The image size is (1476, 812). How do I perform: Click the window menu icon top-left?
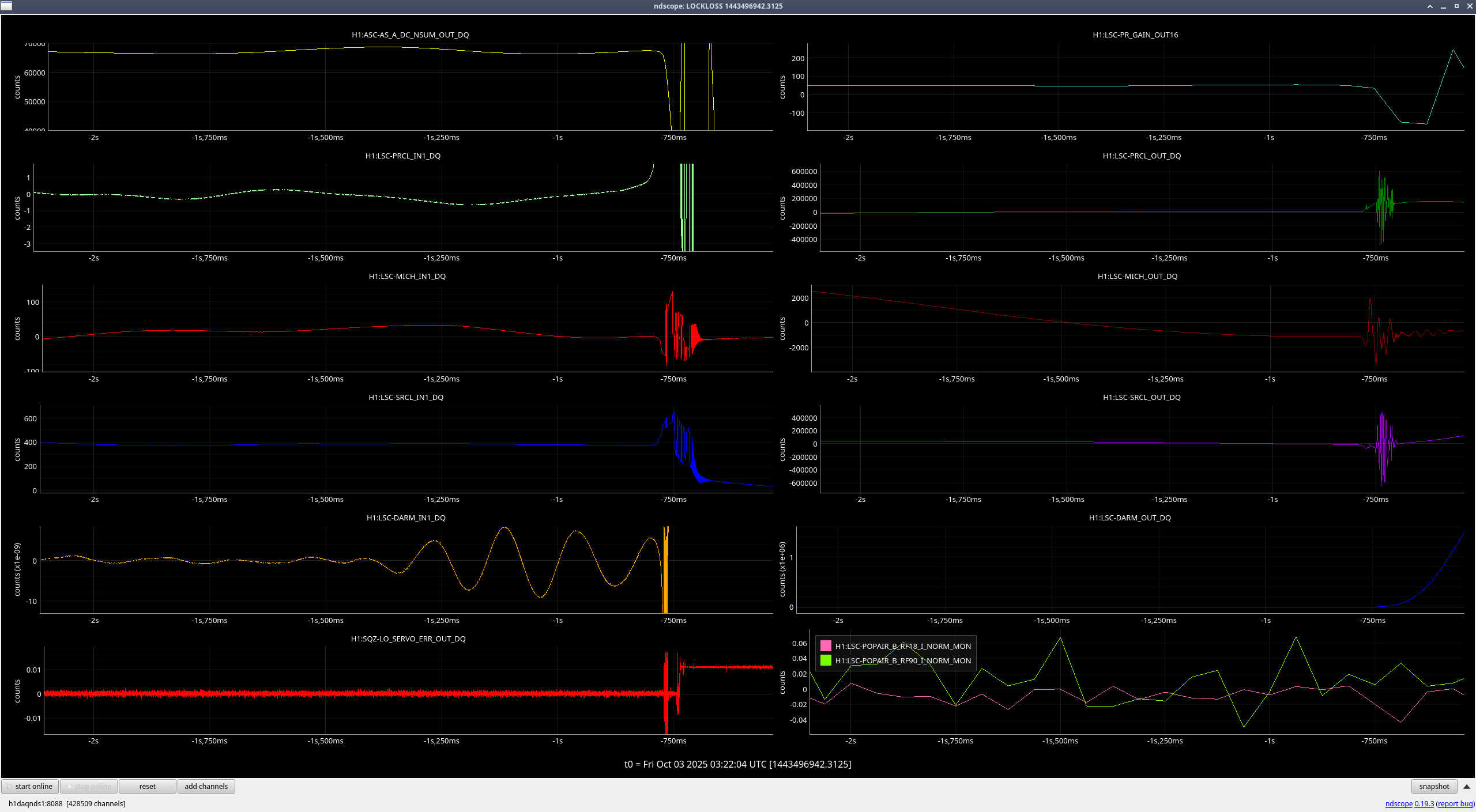6,6
